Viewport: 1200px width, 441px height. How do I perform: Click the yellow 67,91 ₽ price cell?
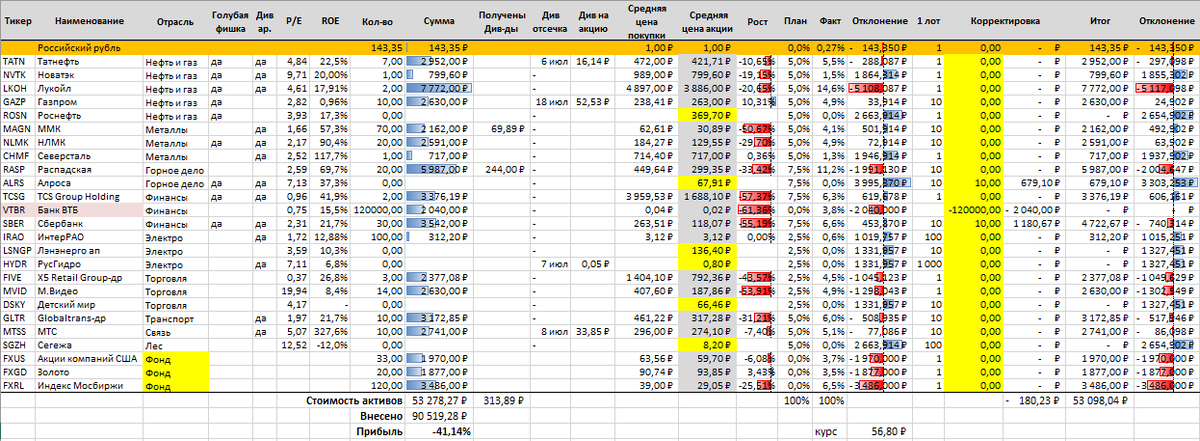point(709,183)
